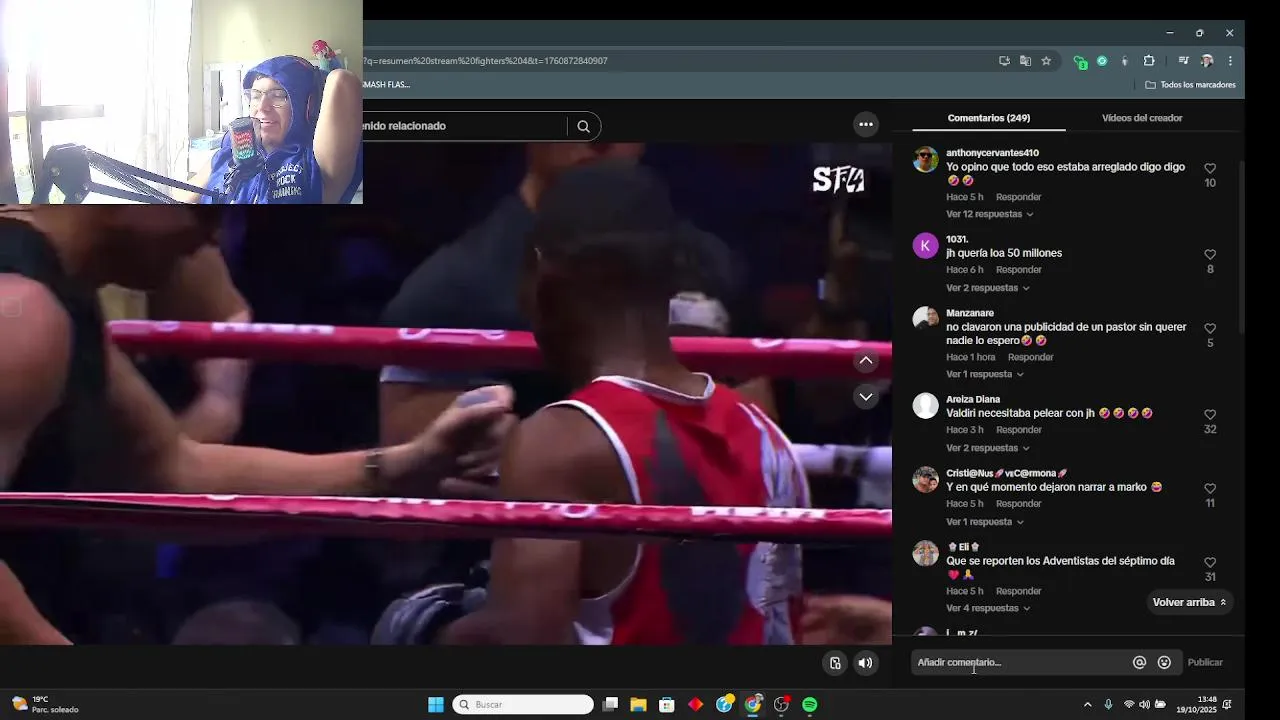Open the three-dots more options menu on video

tap(866, 124)
